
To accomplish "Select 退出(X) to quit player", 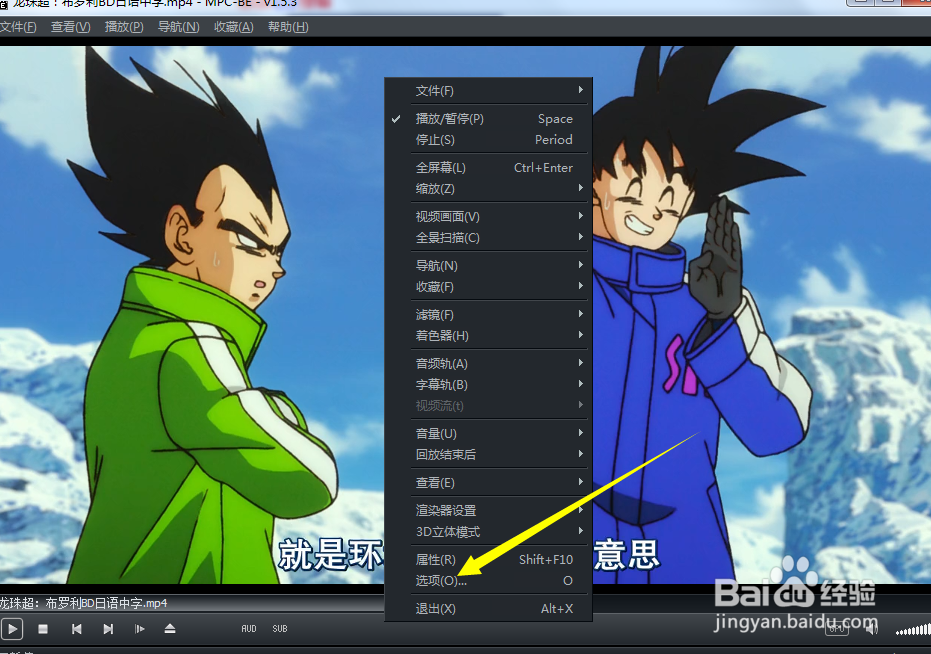I will click(x=488, y=608).
